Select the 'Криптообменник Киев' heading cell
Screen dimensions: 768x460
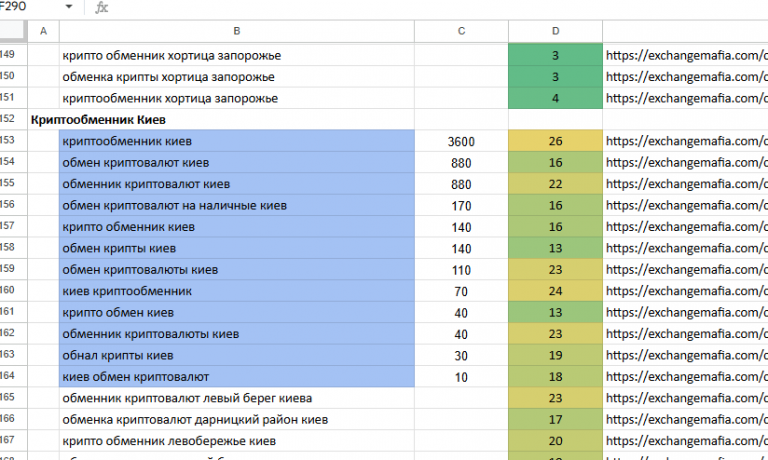tap(98, 120)
